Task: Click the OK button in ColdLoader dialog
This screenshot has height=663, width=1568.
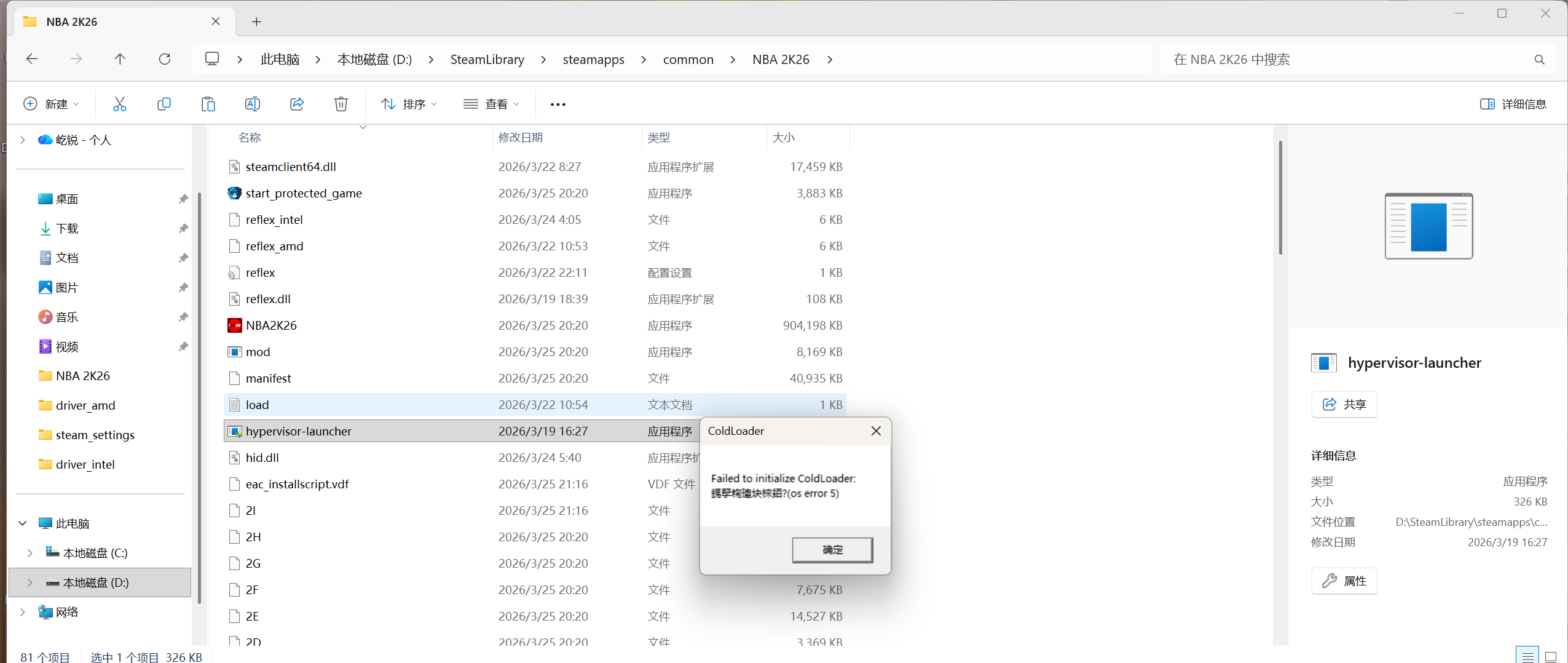Action: click(832, 550)
